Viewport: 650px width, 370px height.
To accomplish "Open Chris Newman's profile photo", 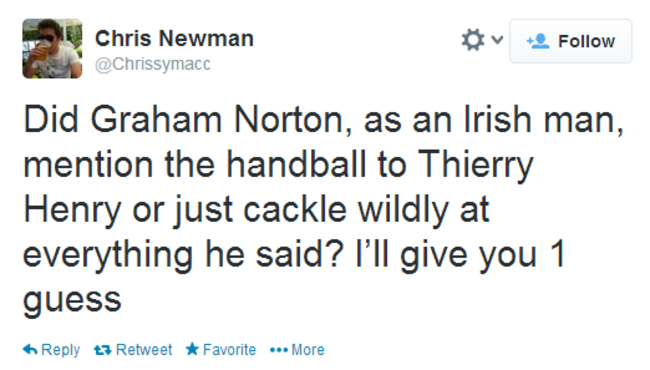I will (x=52, y=48).
